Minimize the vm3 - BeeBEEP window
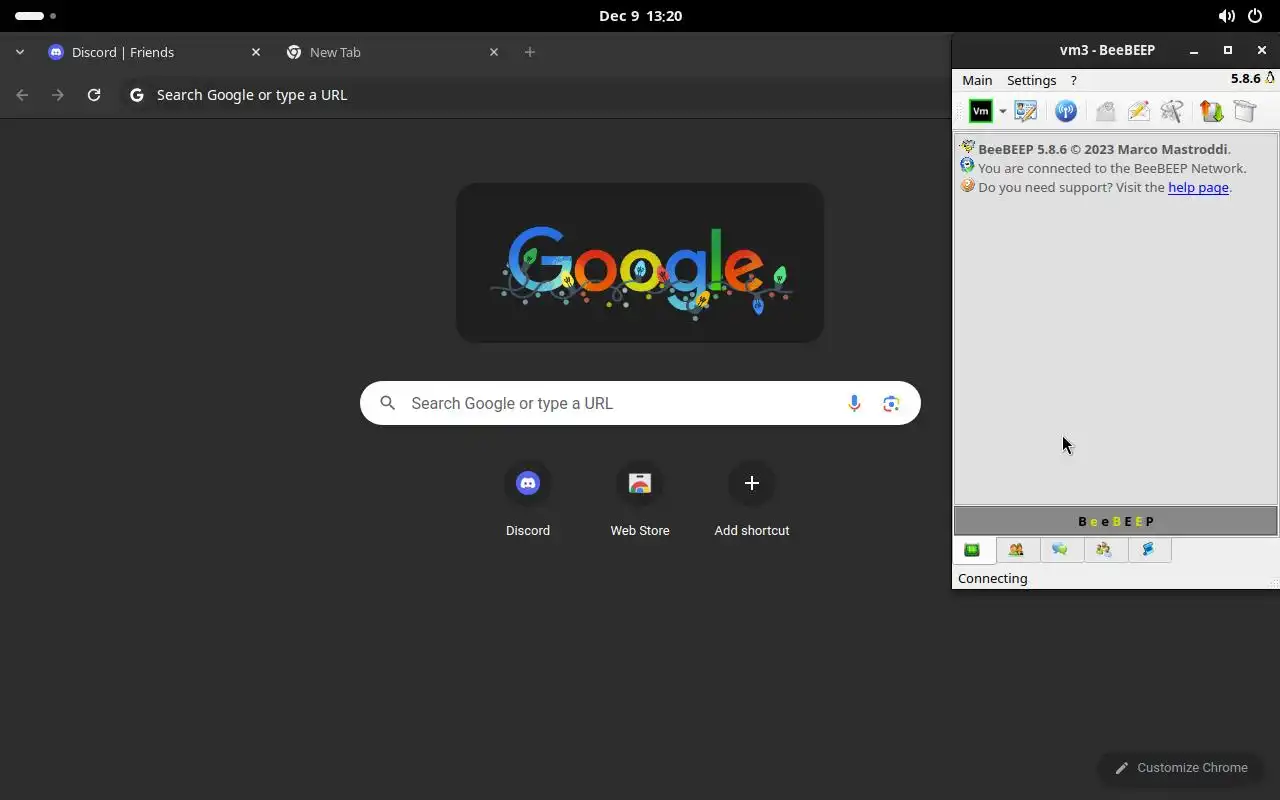Screen dimensions: 1280x800 1194,50
